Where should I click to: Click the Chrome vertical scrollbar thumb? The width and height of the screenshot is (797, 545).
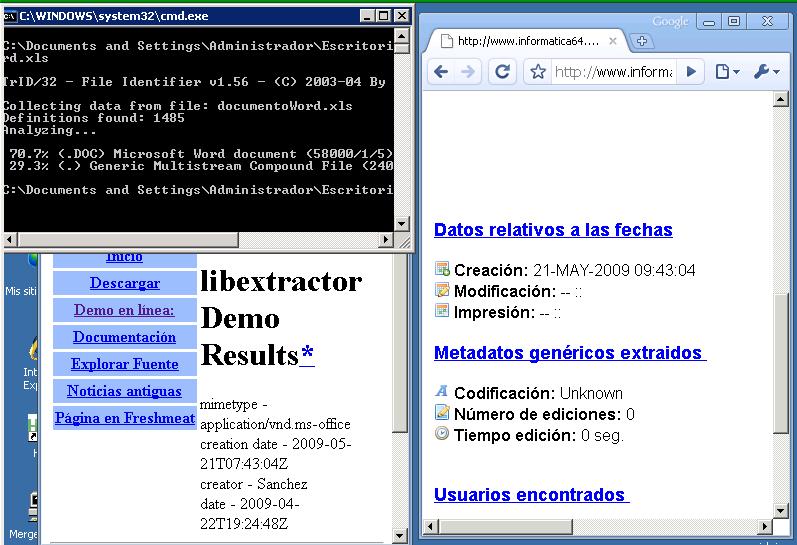[780, 364]
